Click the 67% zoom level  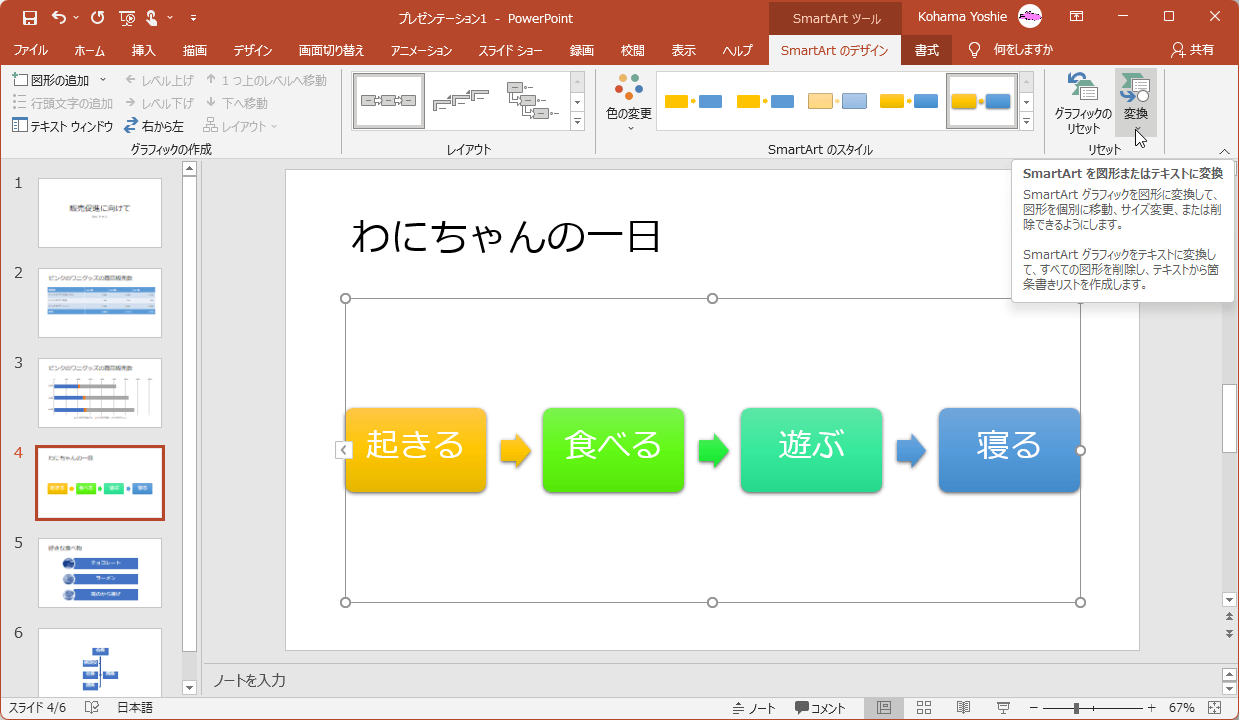tap(1181, 708)
